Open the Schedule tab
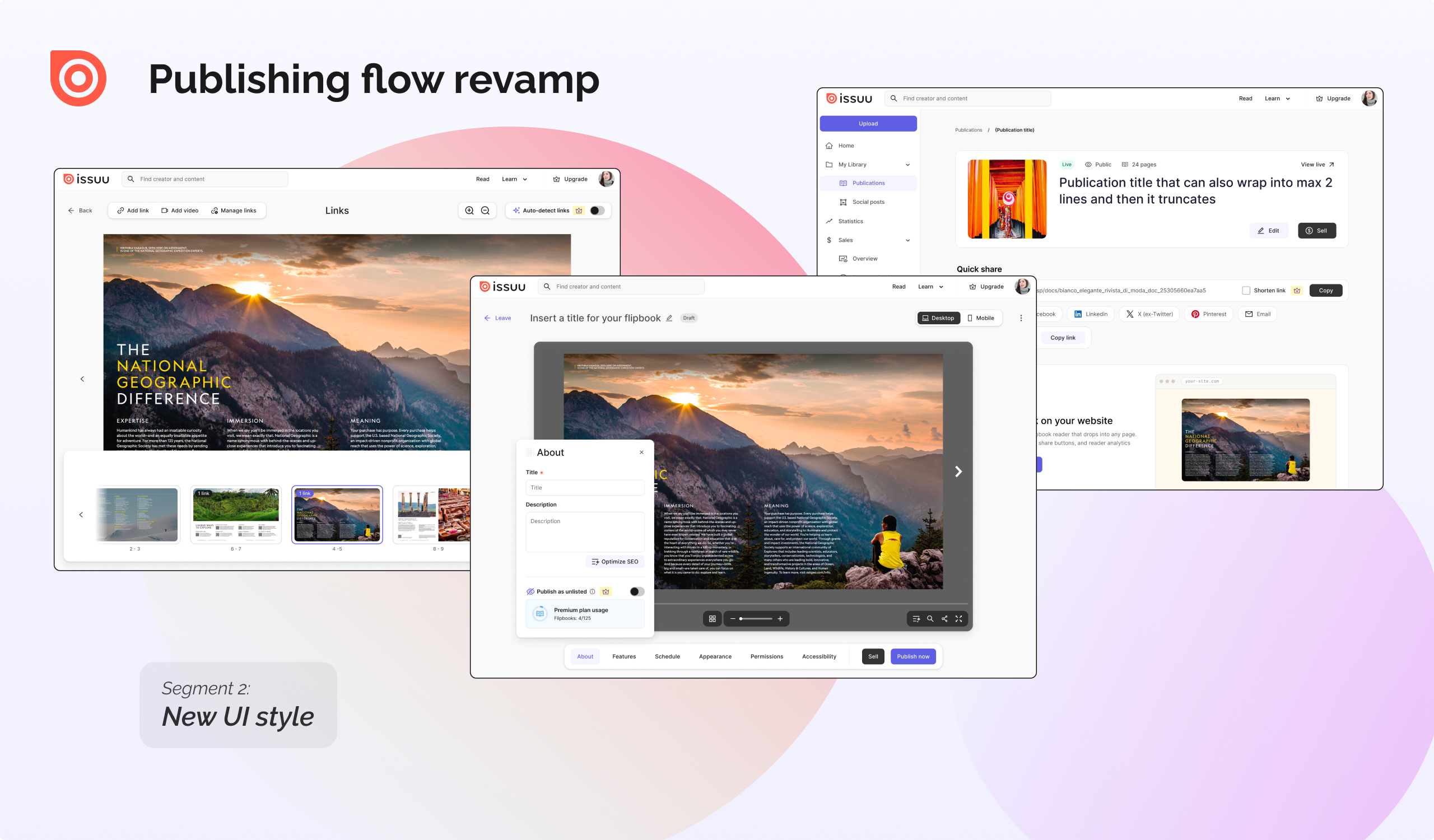The width and height of the screenshot is (1434, 840). [668, 656]
